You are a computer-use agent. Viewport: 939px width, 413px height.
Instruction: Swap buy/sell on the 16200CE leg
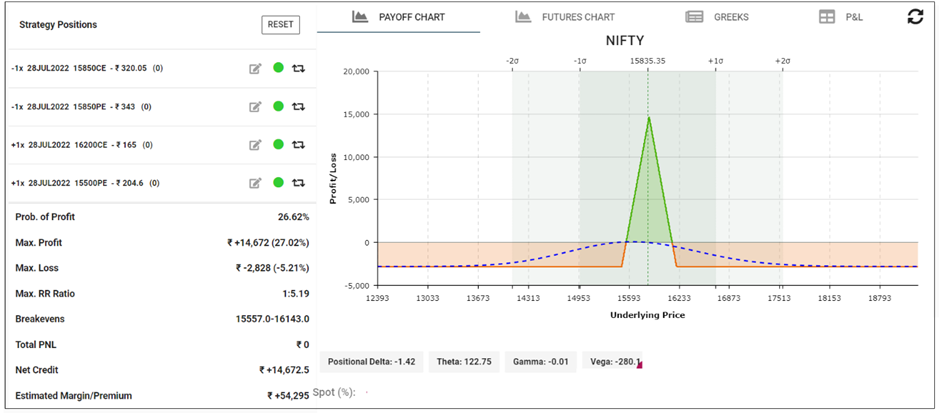pyautogui.click(x=298, y=144)
